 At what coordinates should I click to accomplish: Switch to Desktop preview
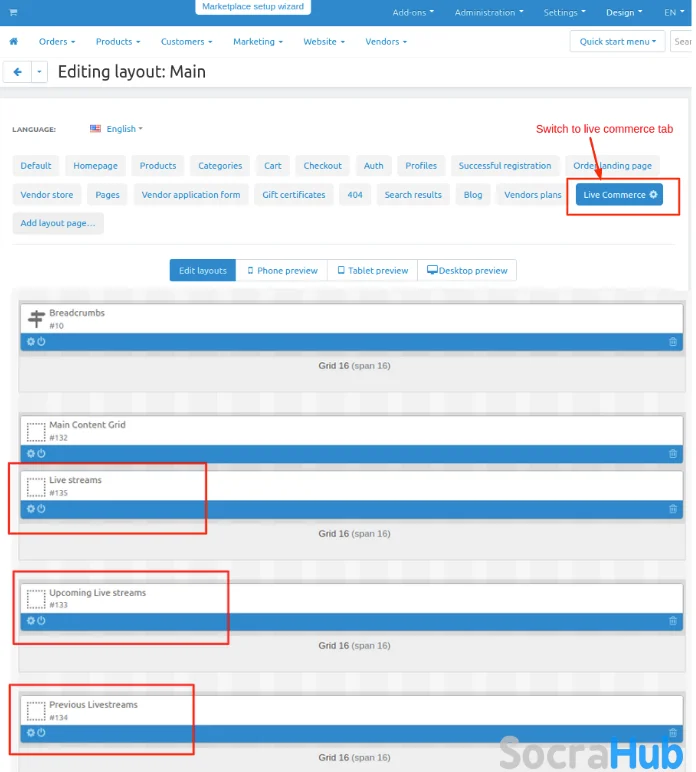tap(467, 270)
